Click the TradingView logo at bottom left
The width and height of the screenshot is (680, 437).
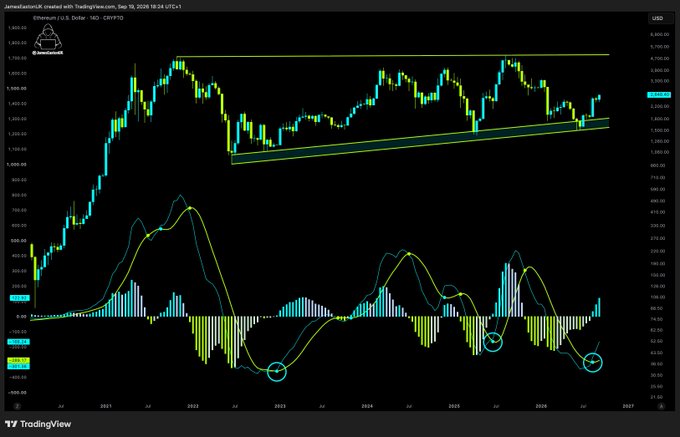(x=38, y=424)
